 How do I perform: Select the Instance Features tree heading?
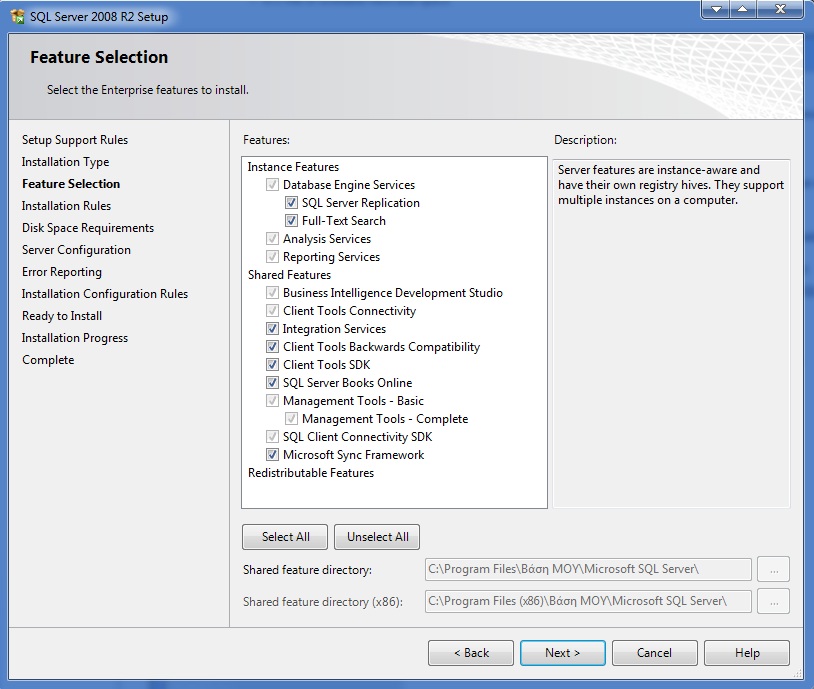tap(293, 167)
